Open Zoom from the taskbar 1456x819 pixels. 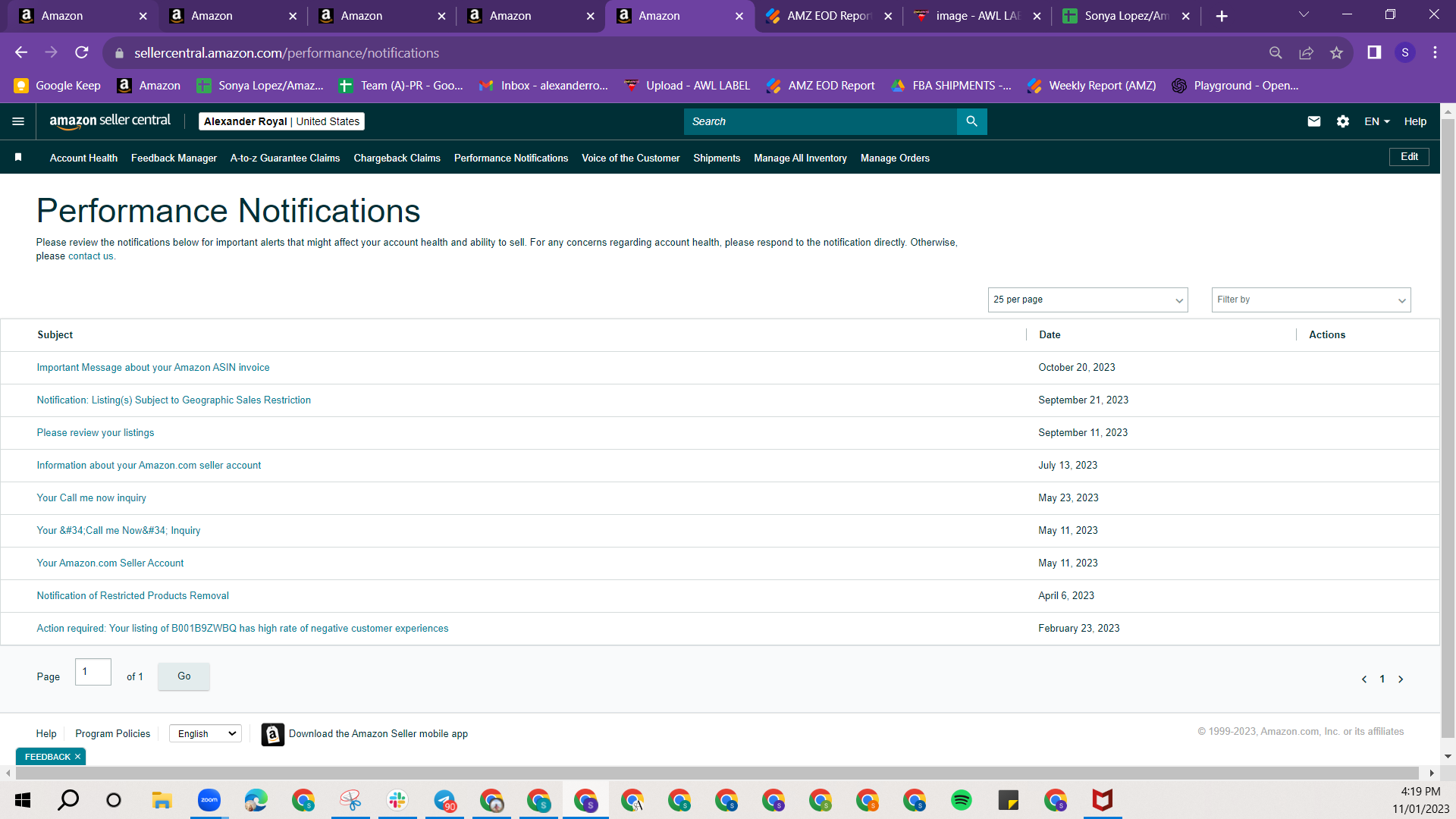(209, 800)
